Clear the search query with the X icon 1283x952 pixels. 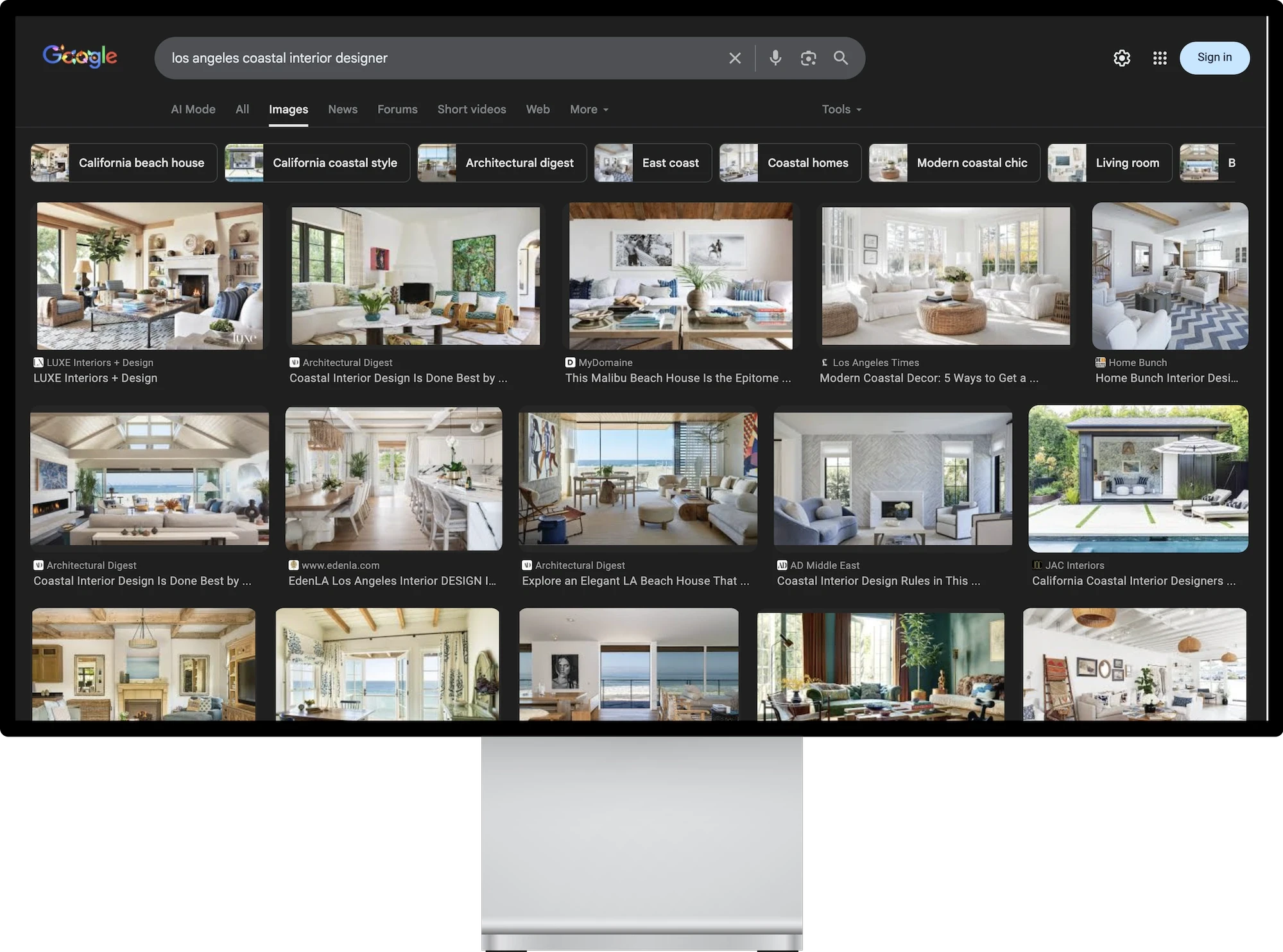[734, 58]
